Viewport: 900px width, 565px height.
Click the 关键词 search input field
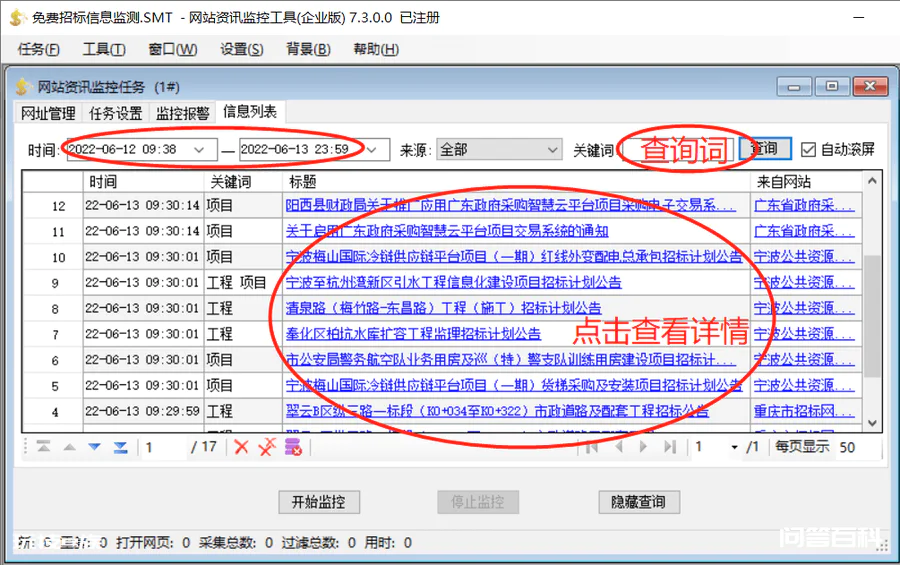click(x=677, y=150)
